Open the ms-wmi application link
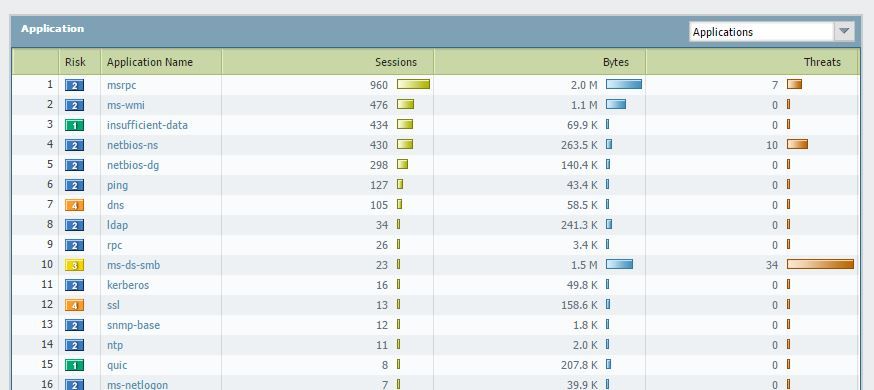Screen dimensions: 874x390 [x=125, y=105]
